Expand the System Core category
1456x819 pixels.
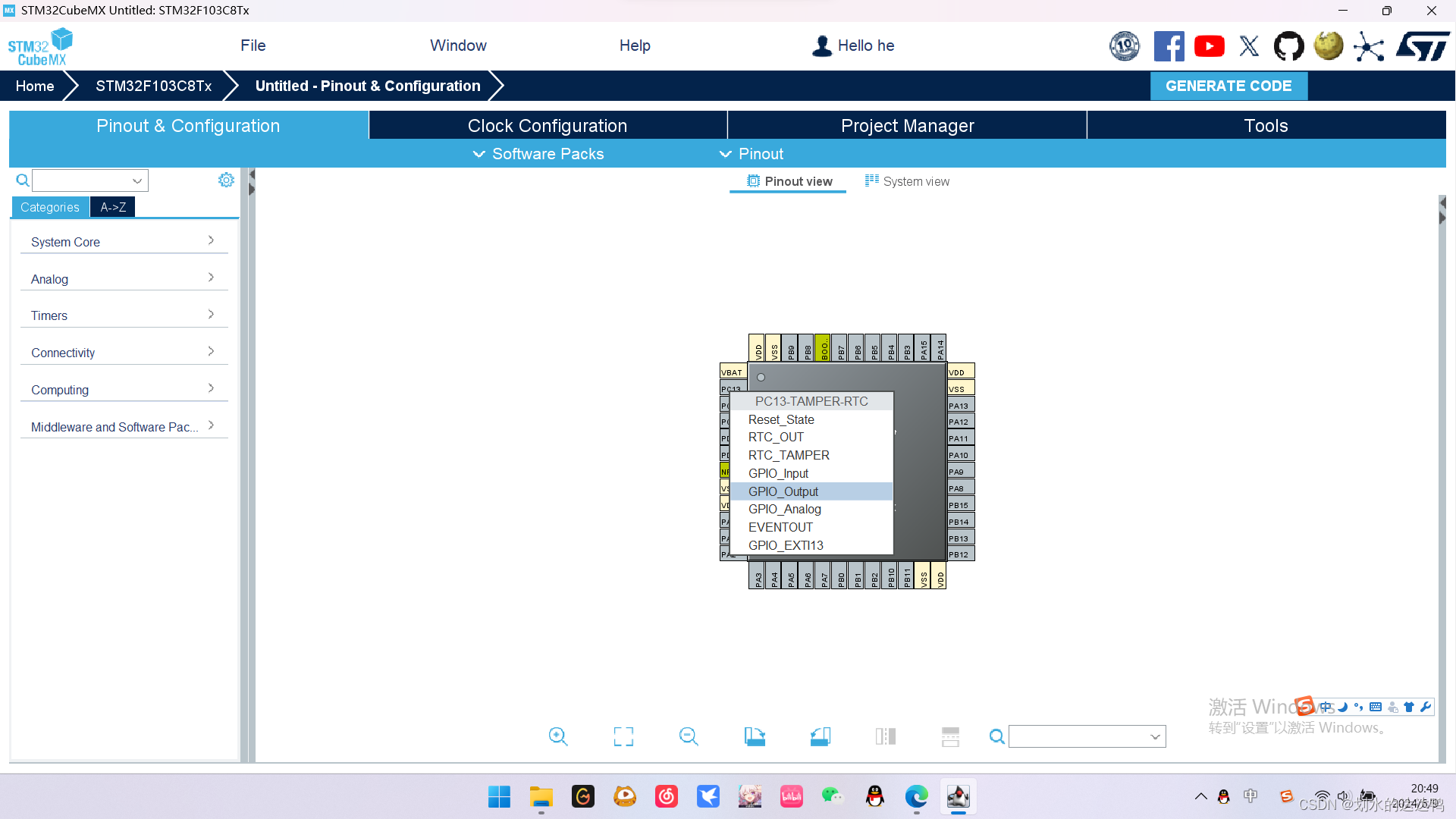(x=124, y=242)
